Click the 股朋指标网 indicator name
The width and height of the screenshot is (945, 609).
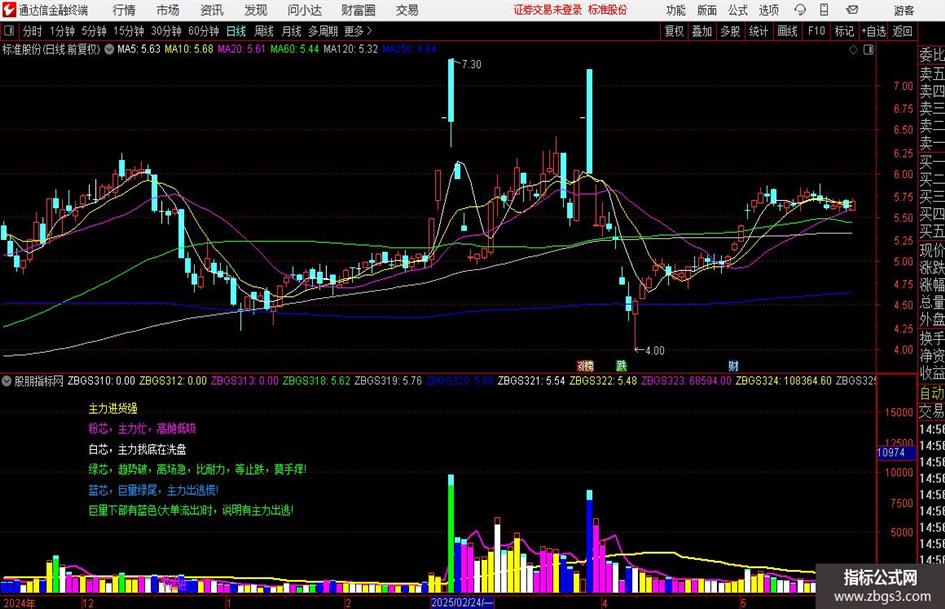(39, 381)
